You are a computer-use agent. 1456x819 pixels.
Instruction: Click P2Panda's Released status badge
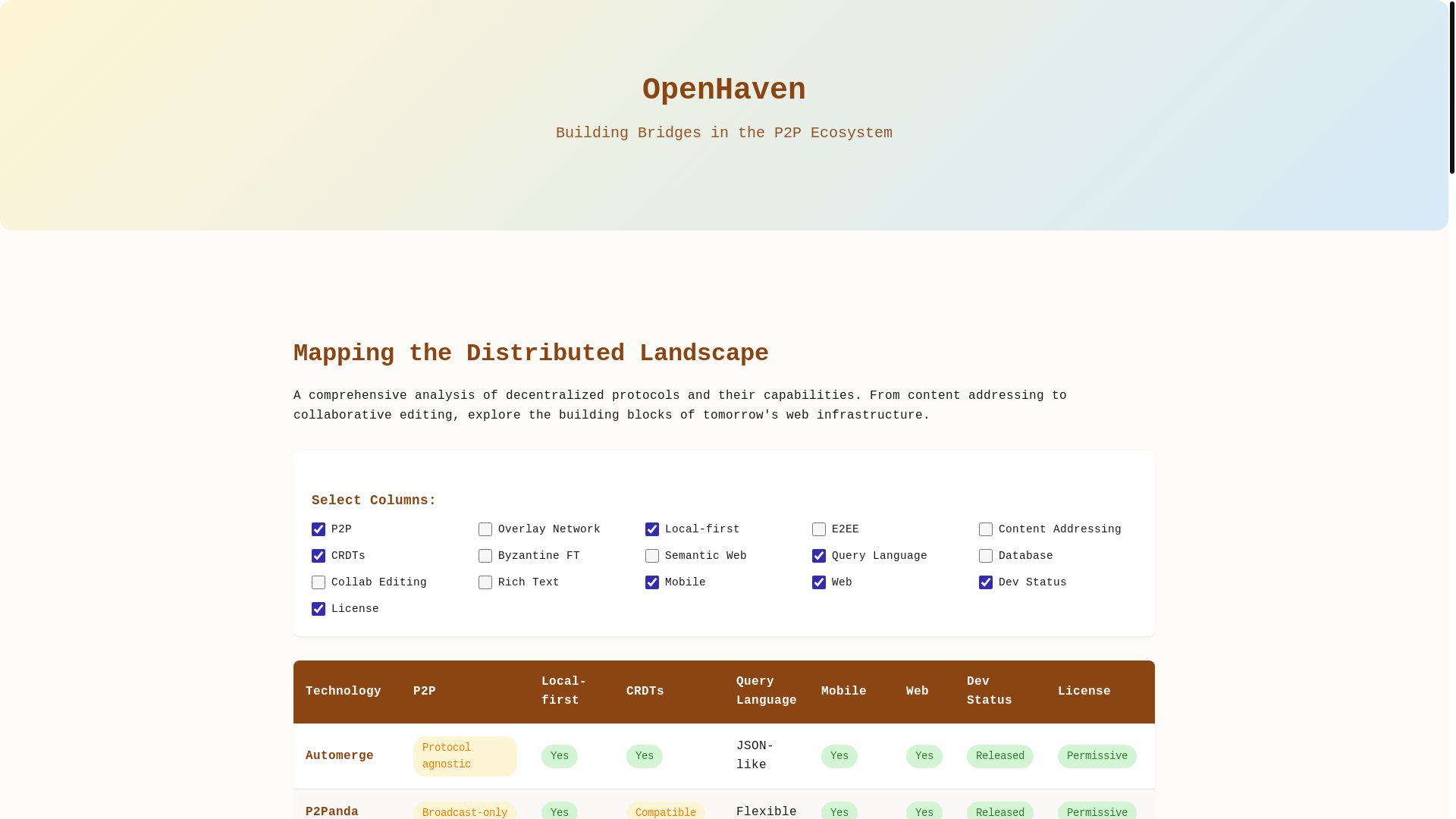click(1000, 811)
